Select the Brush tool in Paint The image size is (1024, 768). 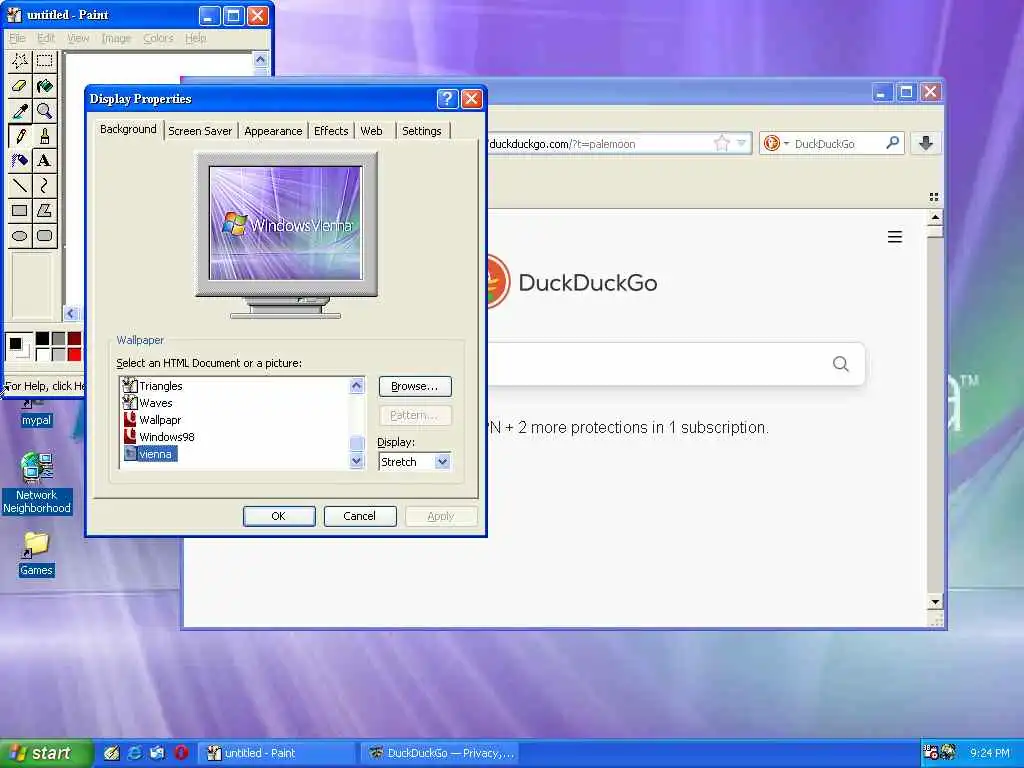[x=44, y=136]
